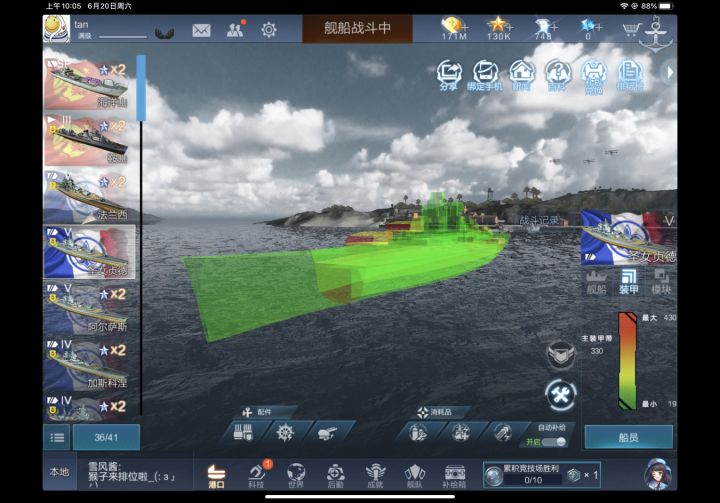Screen dimensions: 720x503
Task: Open the 后勤 logistics menu
Action: tap(336, 476)
